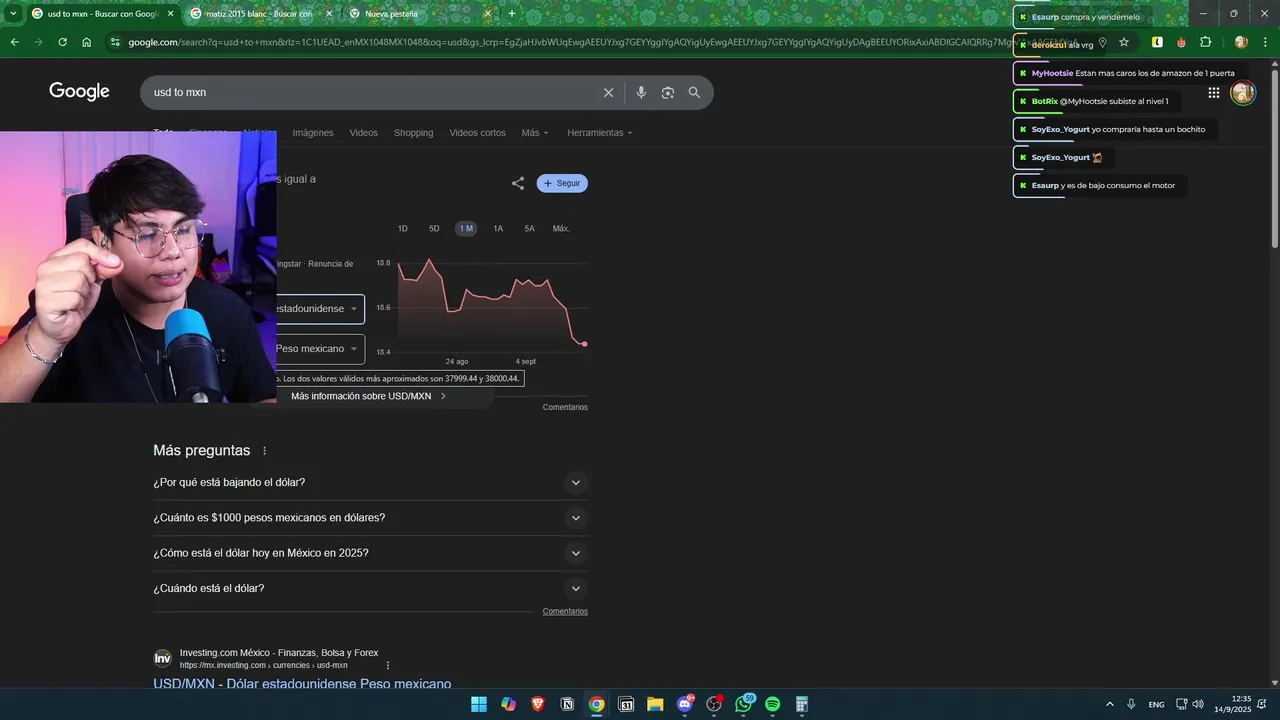This screenshot has height=720, width=1280.
Task: Switch to the Imágenes results tab
Action: (313, 133)
